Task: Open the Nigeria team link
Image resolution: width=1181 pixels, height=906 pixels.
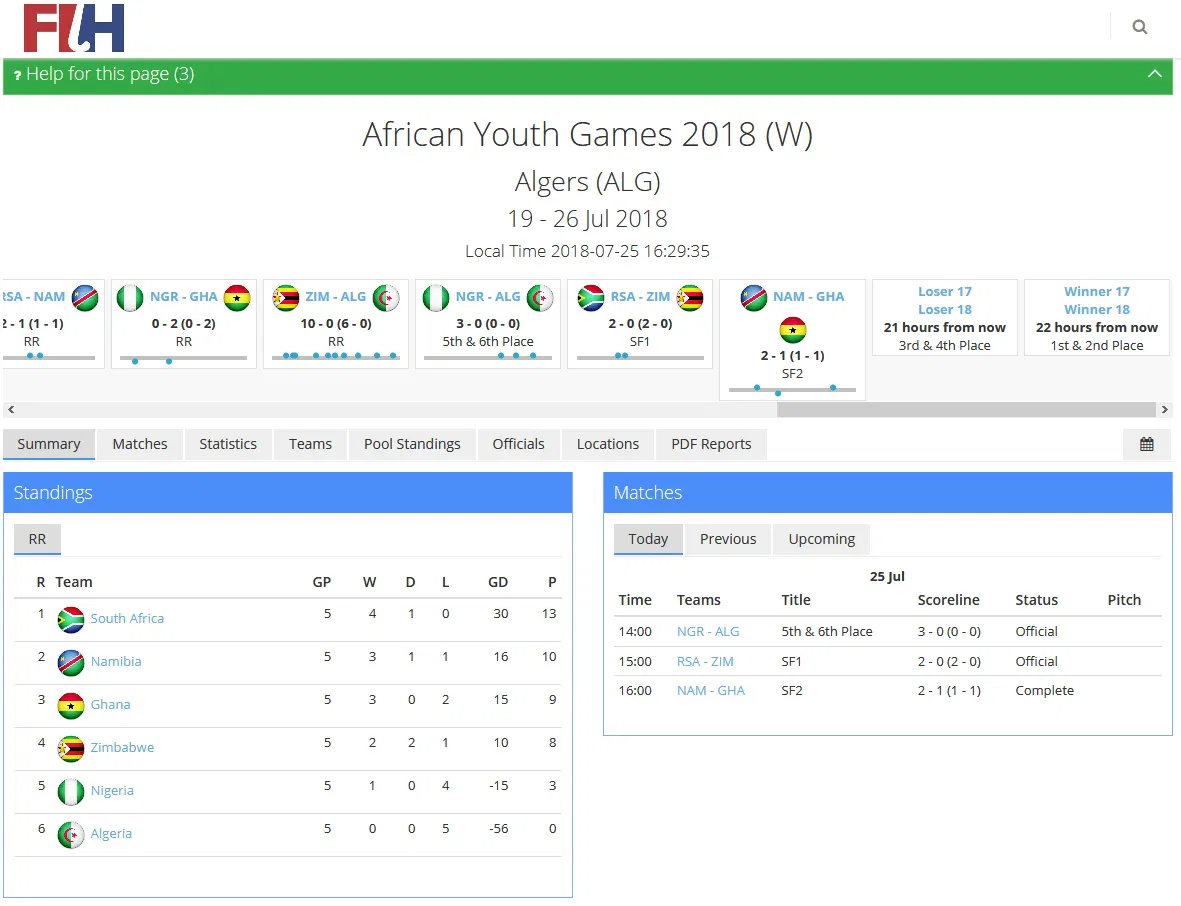Action: click(112, 790)
